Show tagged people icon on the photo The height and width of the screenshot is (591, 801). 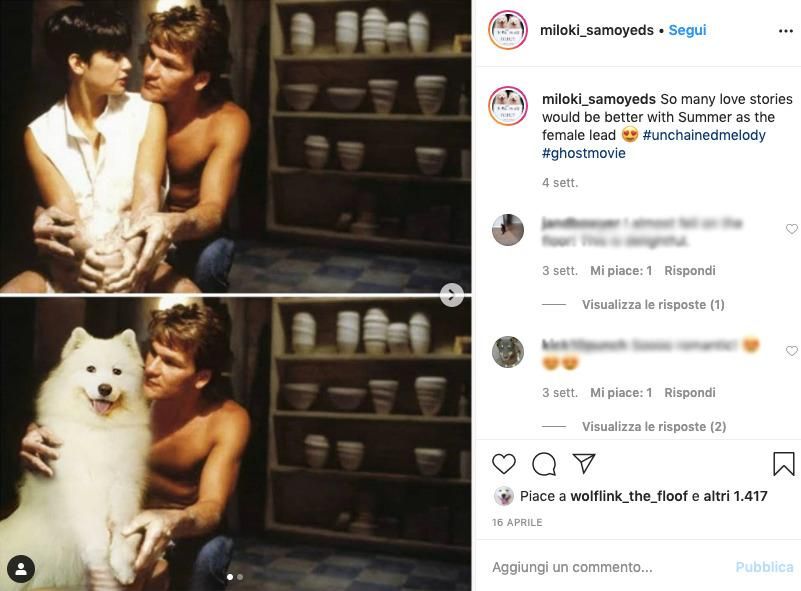pos(21,569)
